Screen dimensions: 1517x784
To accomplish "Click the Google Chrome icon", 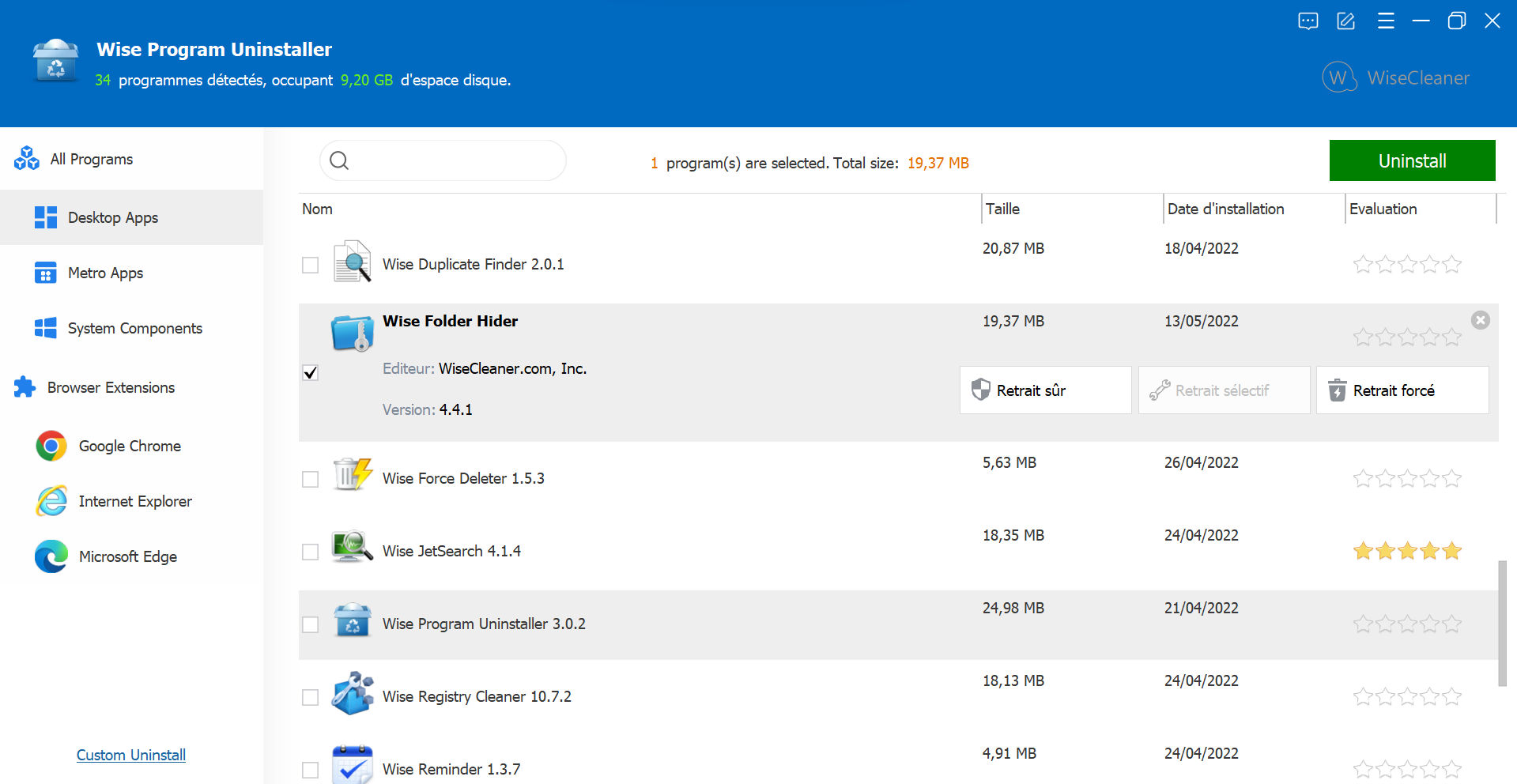I will 51,446.
